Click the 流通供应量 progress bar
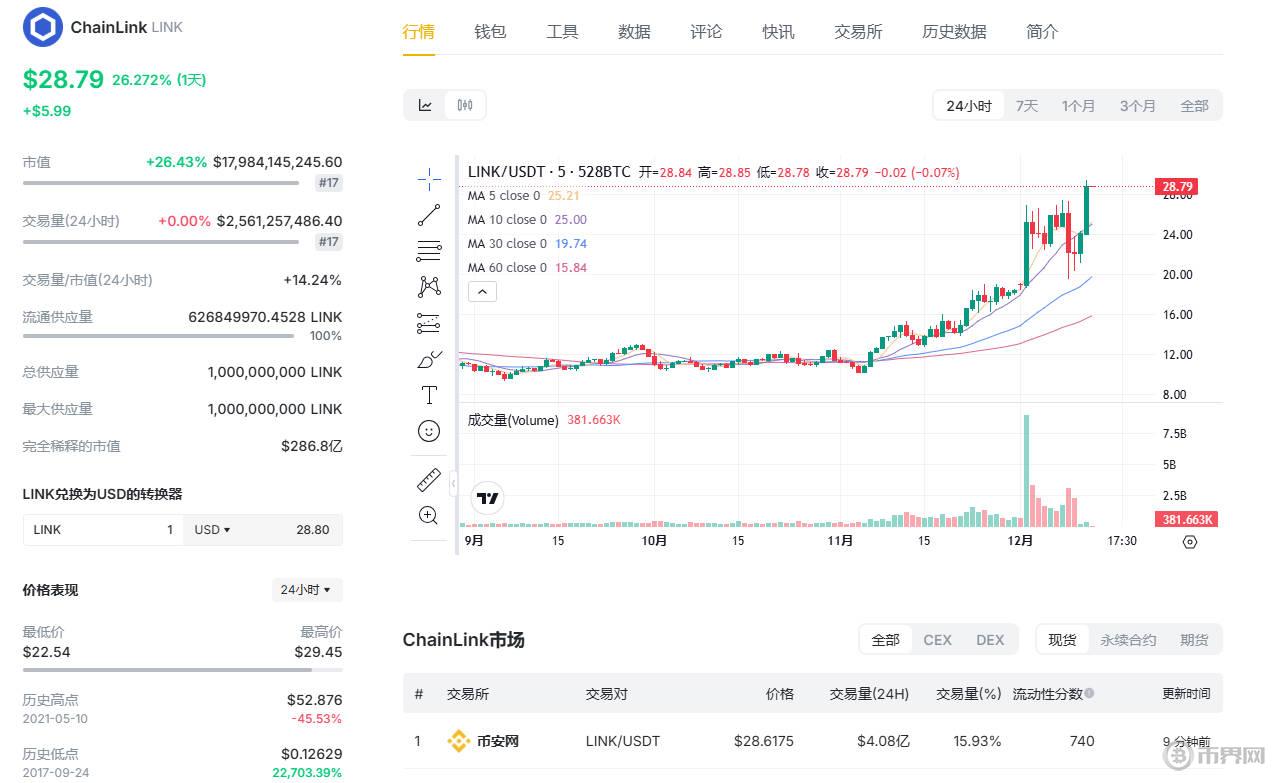The width and height of the screenshot is (1276, 783). pos(159,336)
